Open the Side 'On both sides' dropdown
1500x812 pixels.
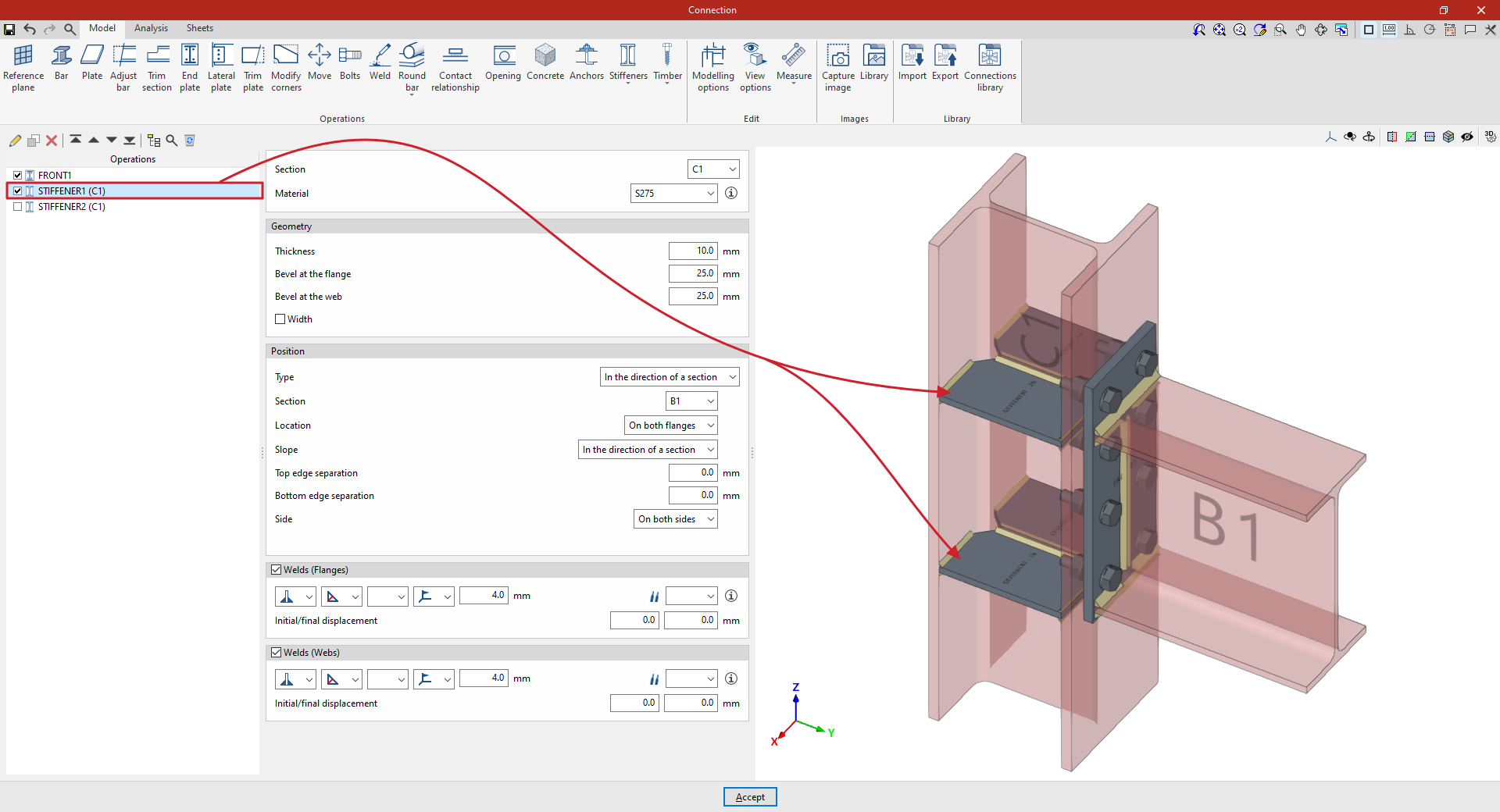pos(675,519)
